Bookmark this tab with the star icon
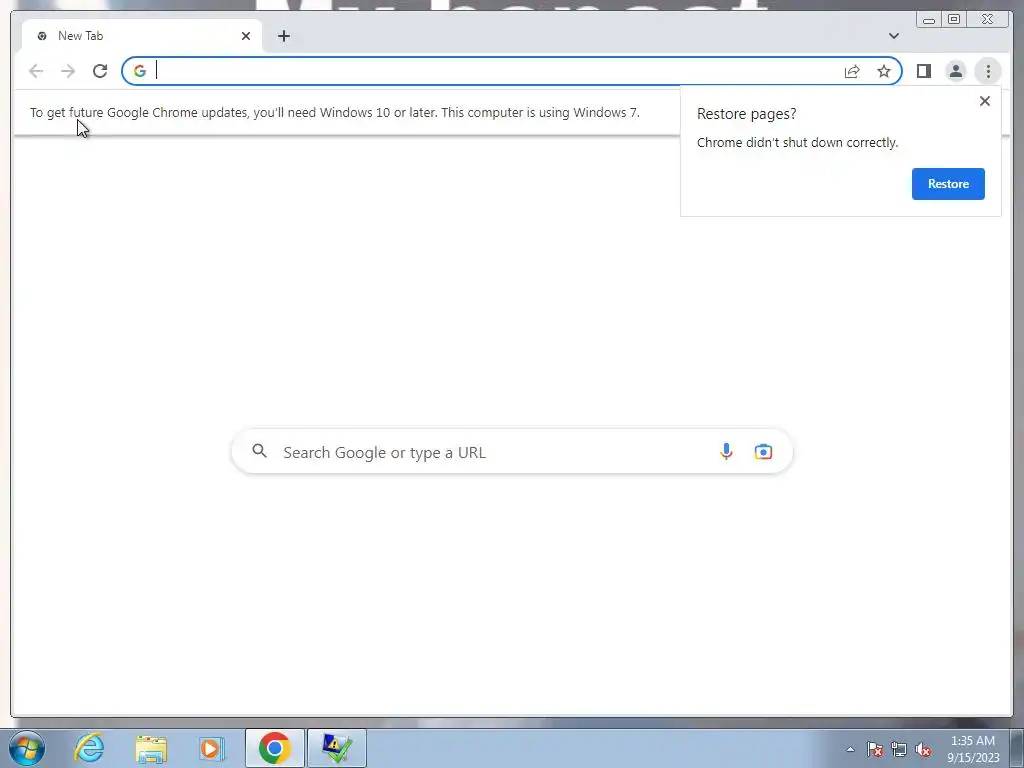This screenshot has height=768, width=1024. click(884, 71)
